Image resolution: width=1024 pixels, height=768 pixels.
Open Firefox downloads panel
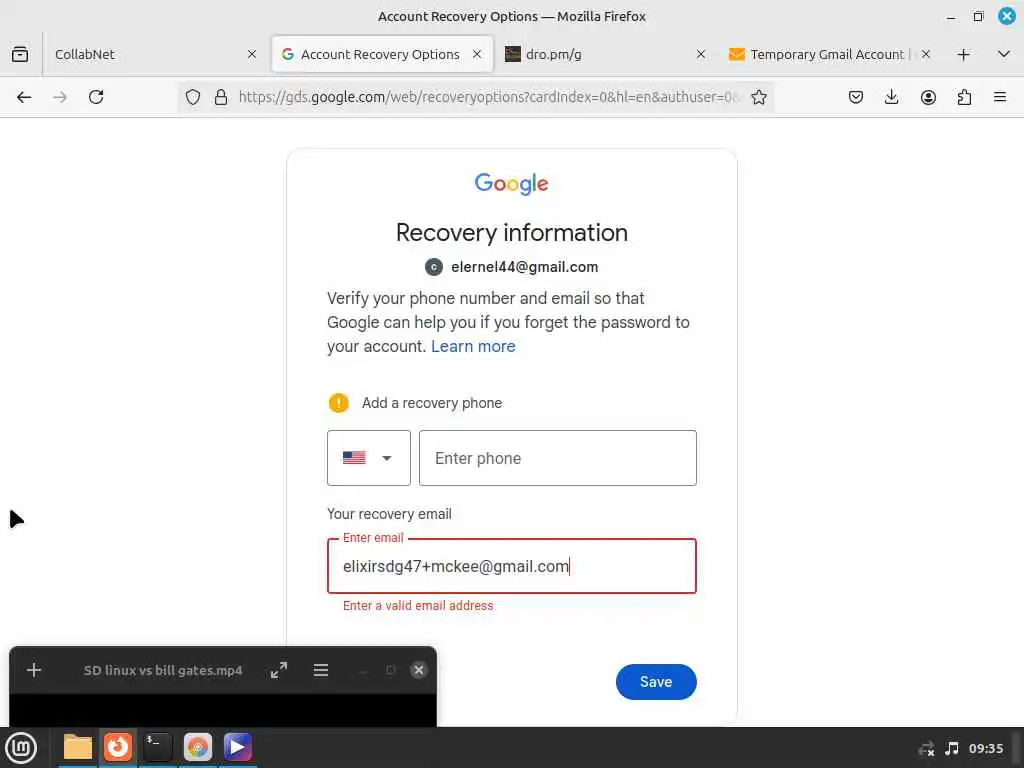point(891,97)
